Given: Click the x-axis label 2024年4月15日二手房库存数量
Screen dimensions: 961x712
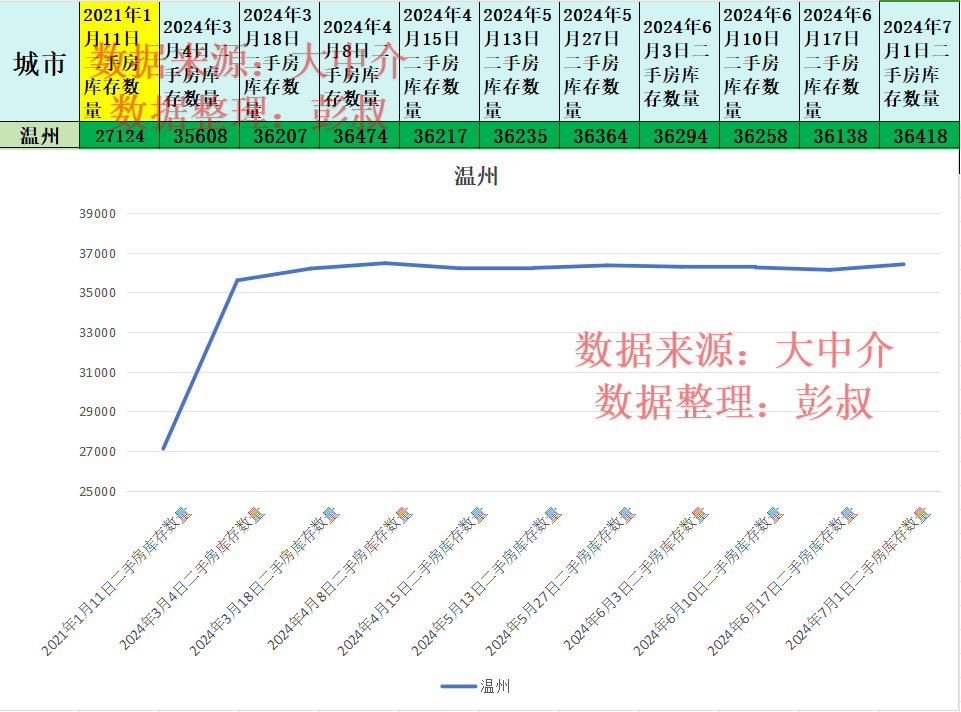Looking at the screenshot, I should [x=412, y=582].
